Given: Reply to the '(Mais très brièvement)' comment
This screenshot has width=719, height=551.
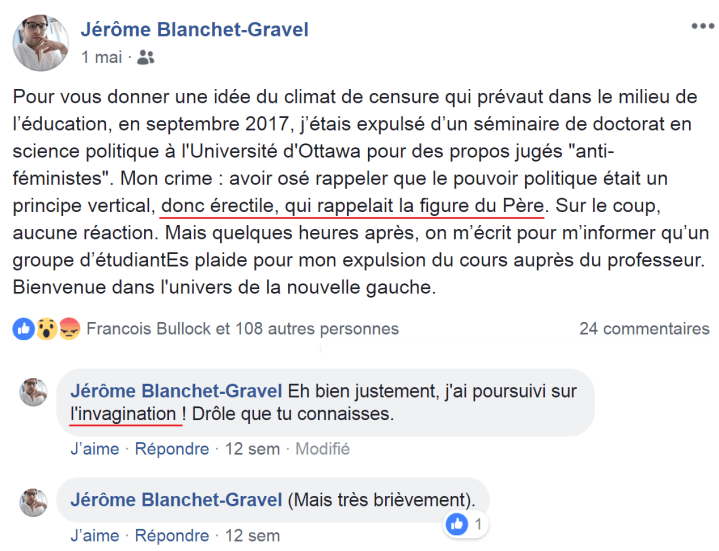Looking at the screenshot, I should 173,535.
